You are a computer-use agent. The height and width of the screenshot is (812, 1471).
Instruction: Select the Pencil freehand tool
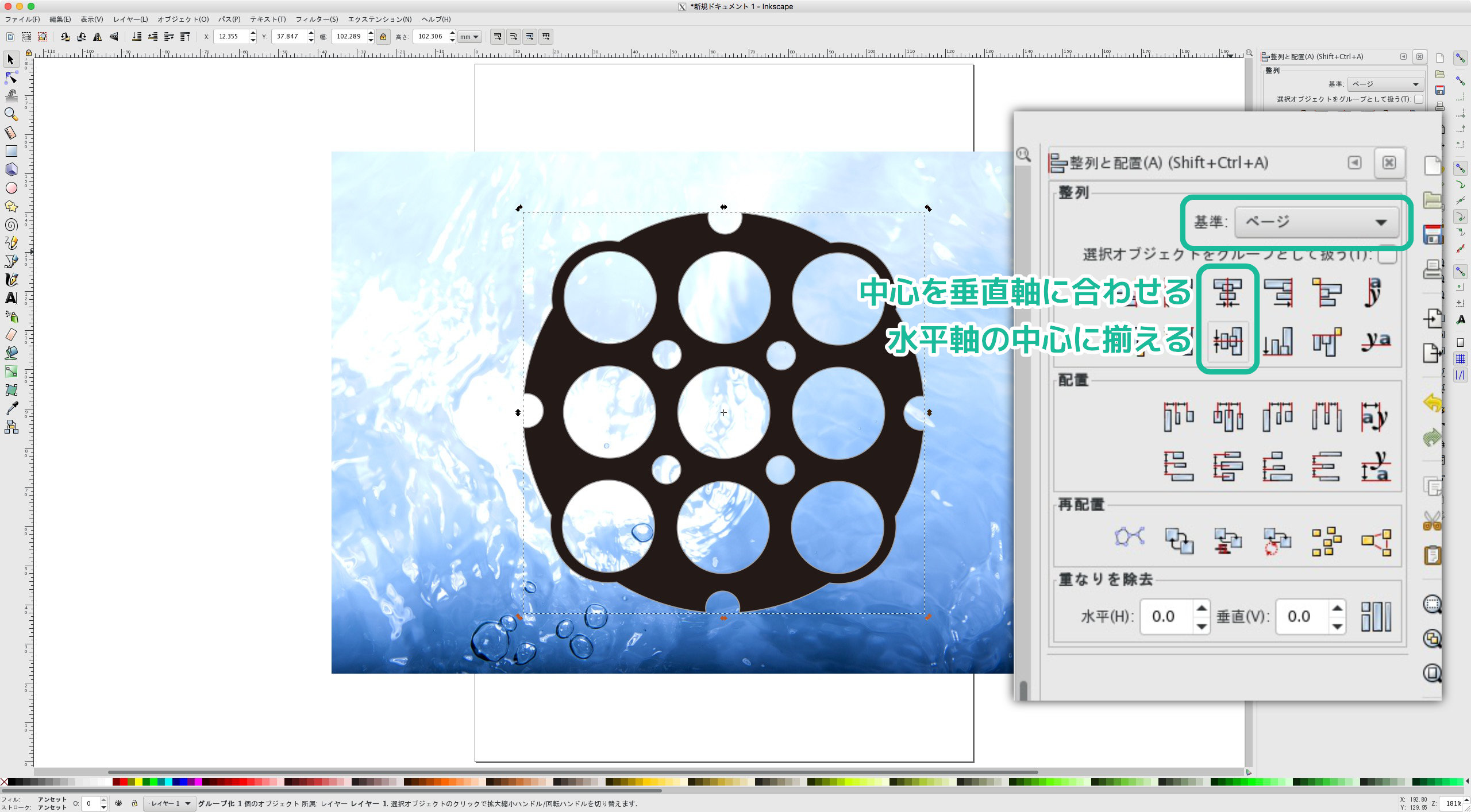[11, 243]
